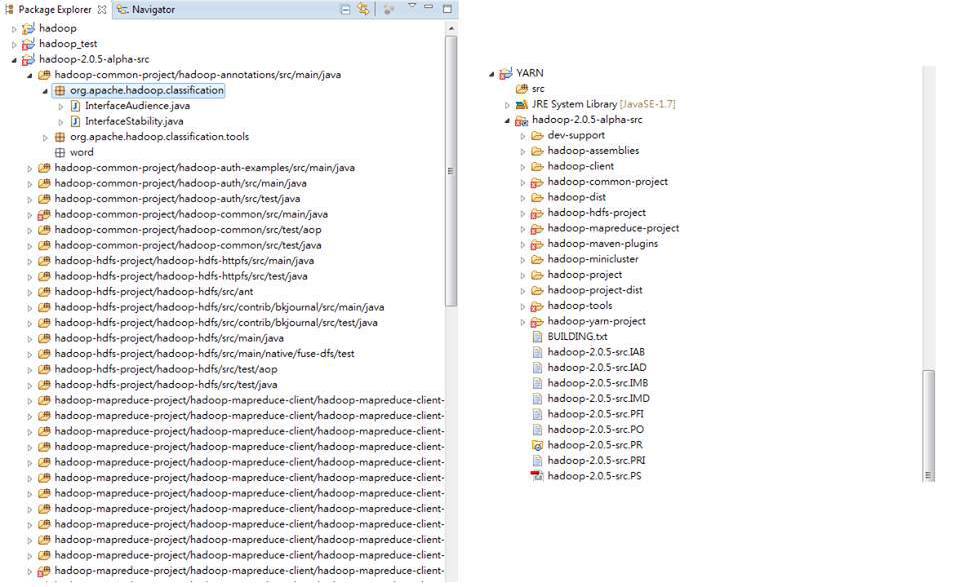Expand the hadoop_test project node
The height and width of the screenshot is (587, 960).
coord(14,44)
